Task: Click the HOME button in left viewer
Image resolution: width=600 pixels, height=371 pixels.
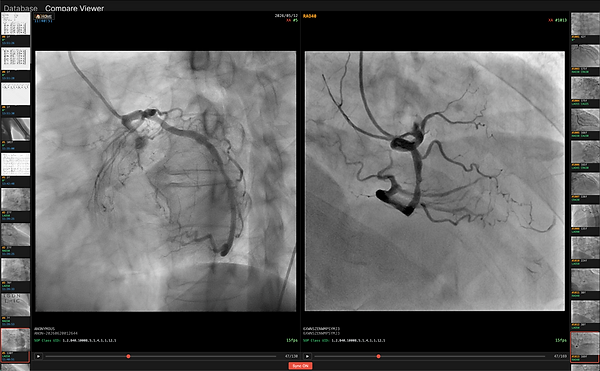Action: 44,16
